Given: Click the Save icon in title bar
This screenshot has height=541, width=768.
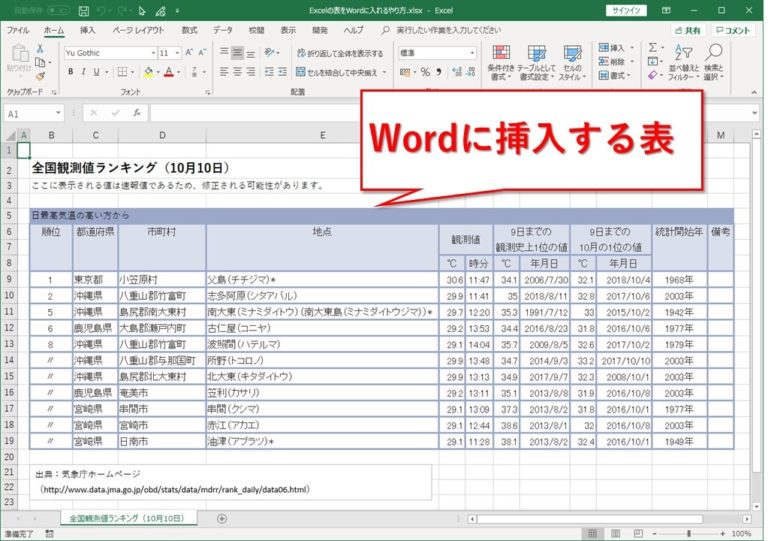Looking at the screenshot, I should tap(84, 10).
